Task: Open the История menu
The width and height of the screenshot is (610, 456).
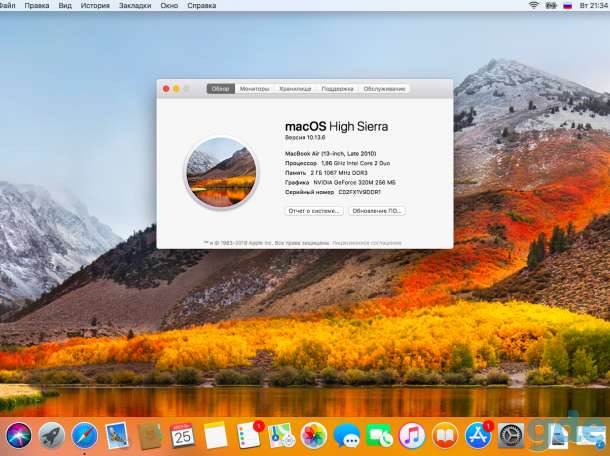Action: click(95, 5)
